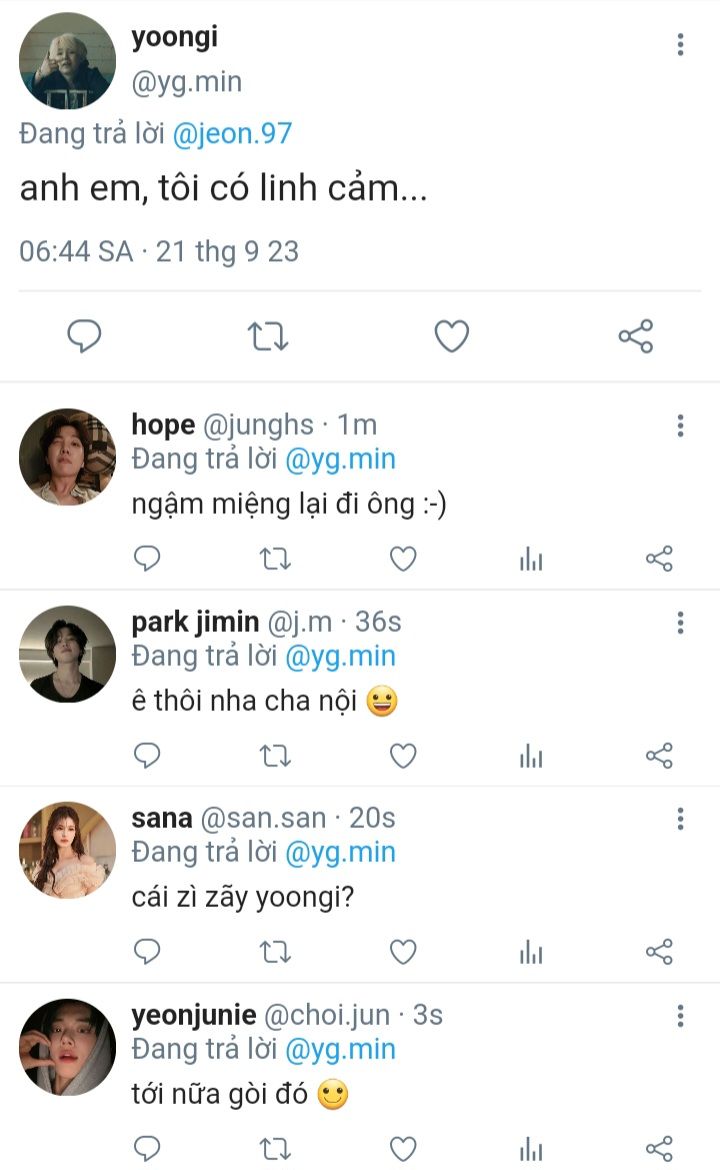Like park jimin's reply

pyautogui.click(x=403, y=756)
